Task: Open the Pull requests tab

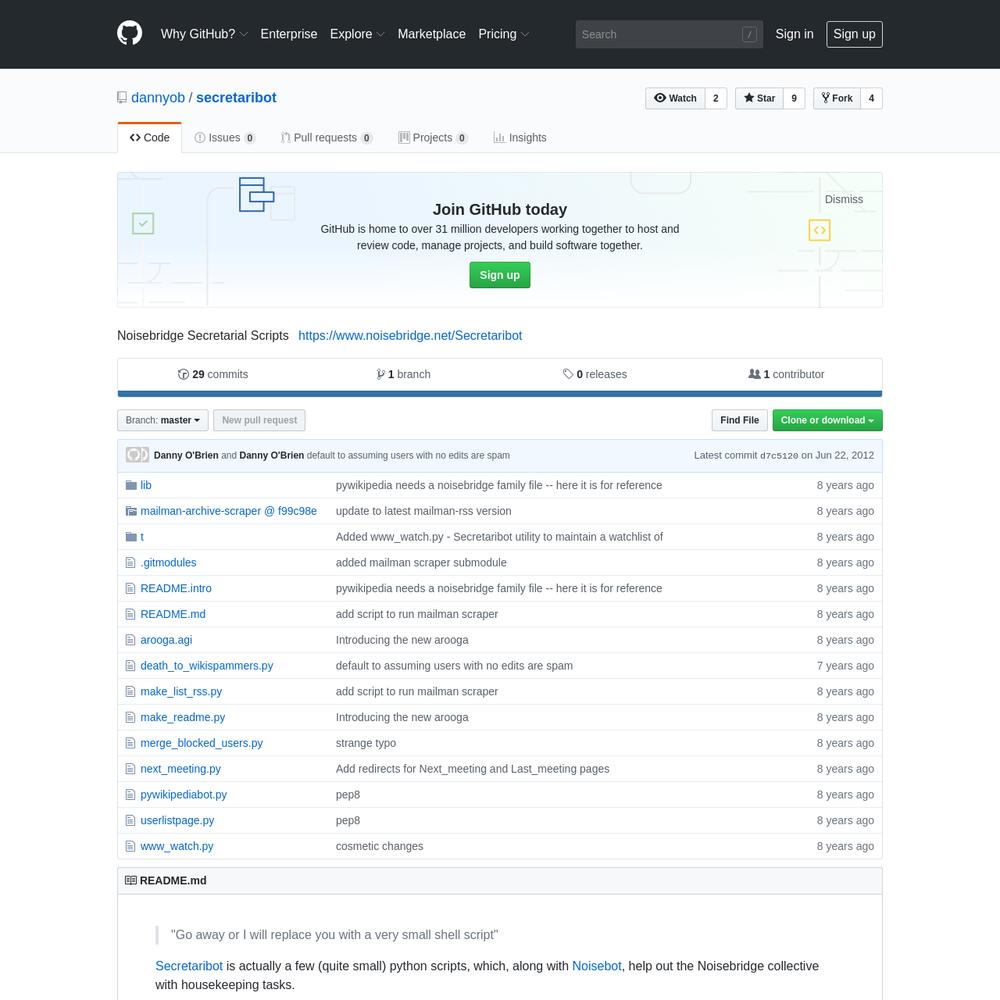Action: 327,138
